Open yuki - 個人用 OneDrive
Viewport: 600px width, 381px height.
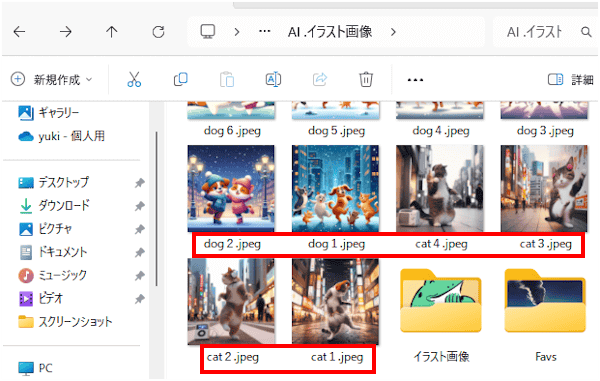(x=61, y=136)
